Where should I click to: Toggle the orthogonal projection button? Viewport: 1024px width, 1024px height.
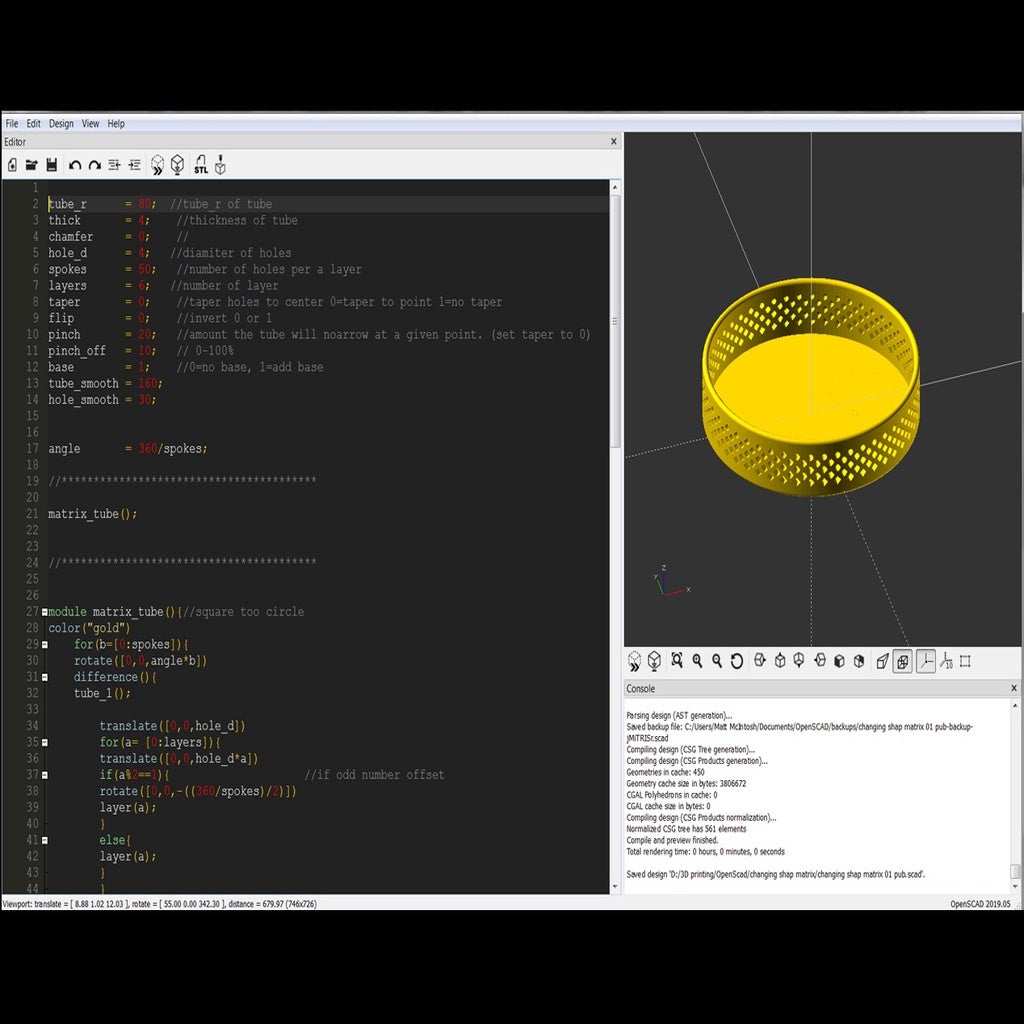coord(902,661)
